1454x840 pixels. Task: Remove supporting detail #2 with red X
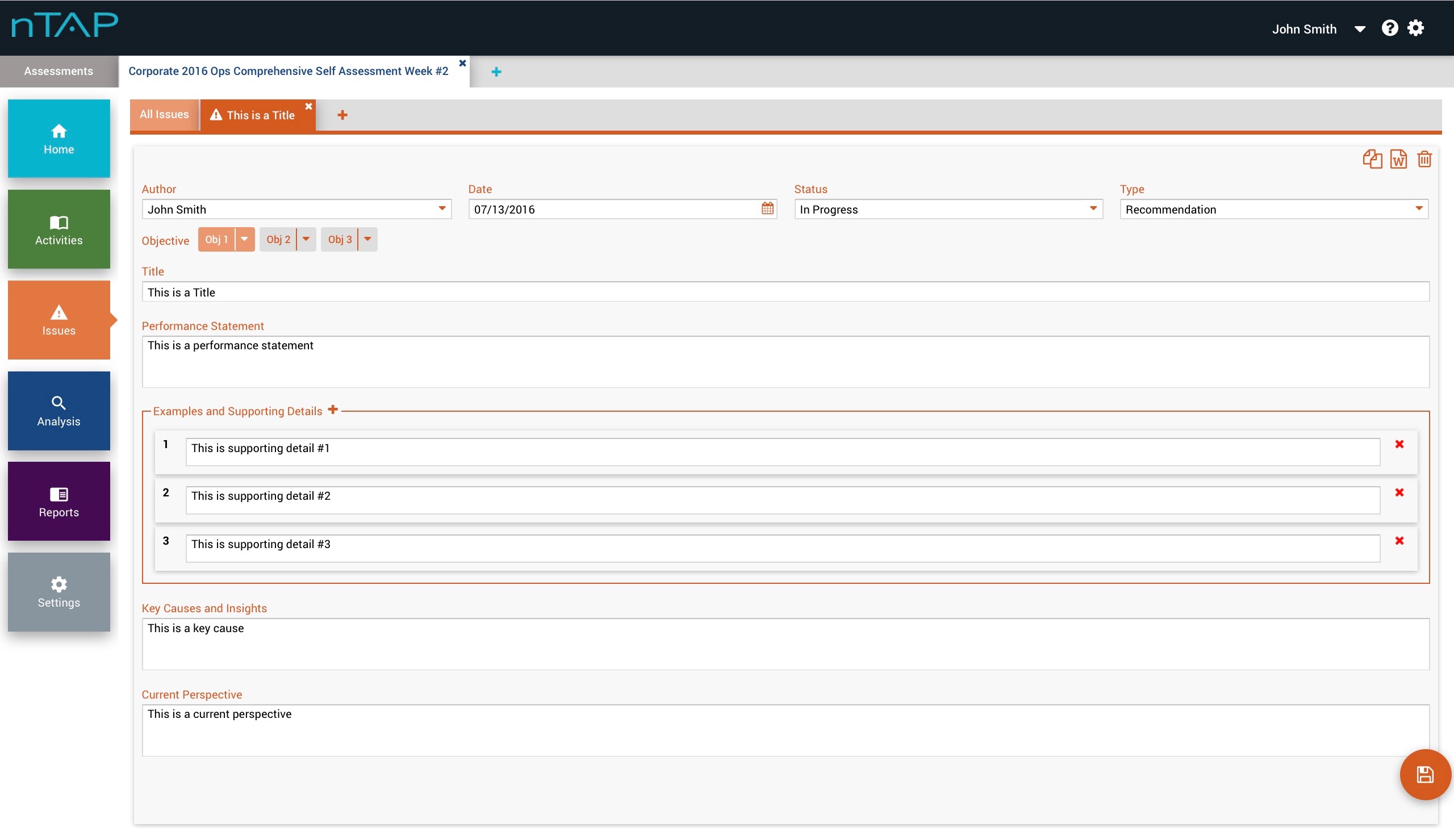click(1399, 492)
